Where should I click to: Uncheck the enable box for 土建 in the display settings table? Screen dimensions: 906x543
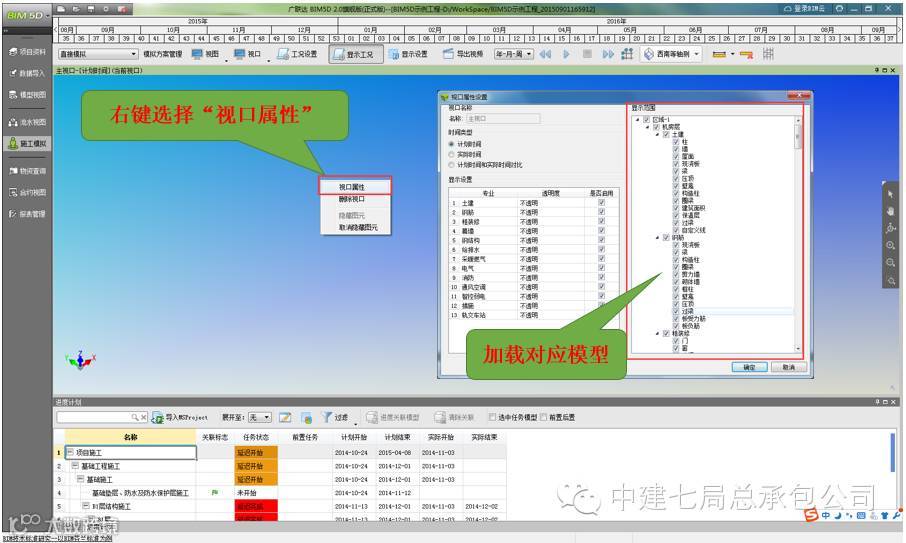[x=601, y=203]
